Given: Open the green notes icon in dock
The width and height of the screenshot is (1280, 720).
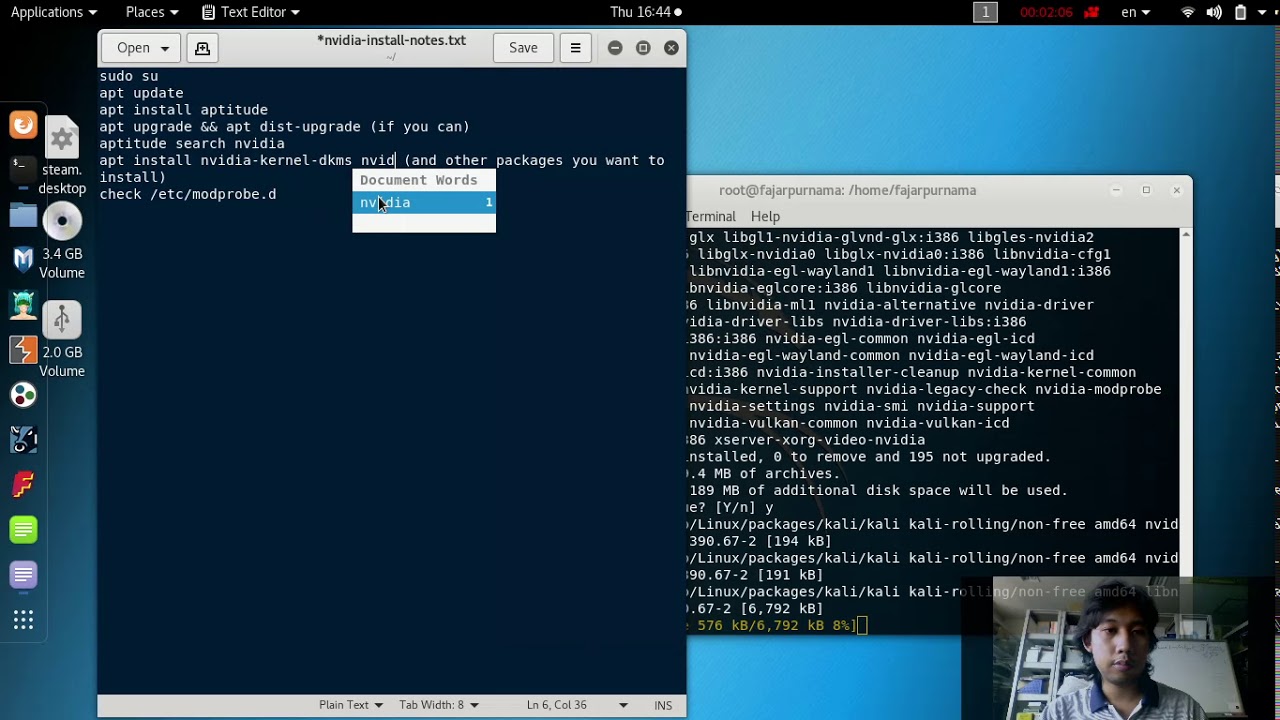Looking at the screenshot, I should [23, 530].
